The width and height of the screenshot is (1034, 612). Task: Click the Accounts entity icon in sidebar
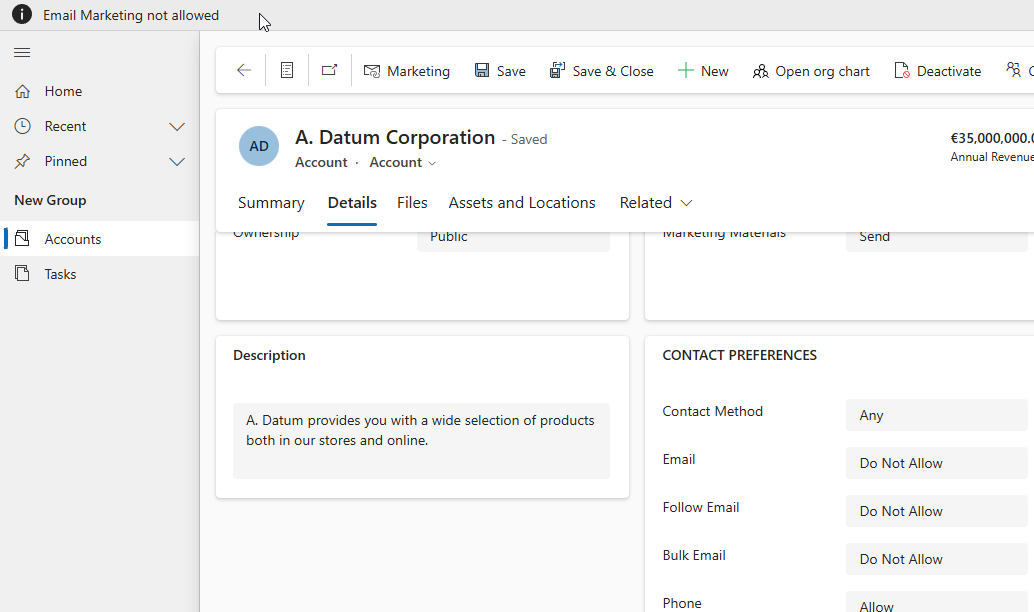pos(22,238)
